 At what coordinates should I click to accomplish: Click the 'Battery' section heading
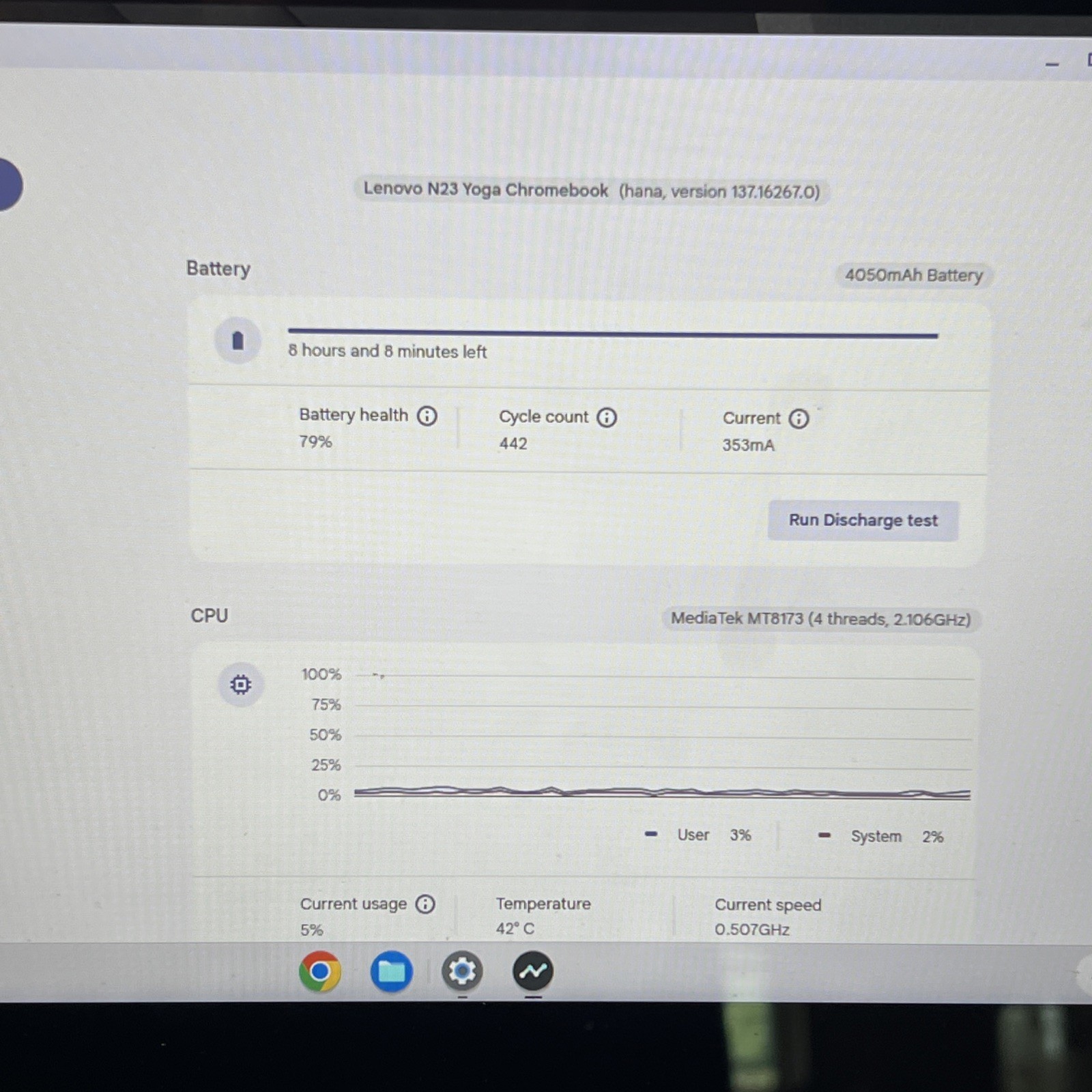pyautogui.click(x=218, y=269)
